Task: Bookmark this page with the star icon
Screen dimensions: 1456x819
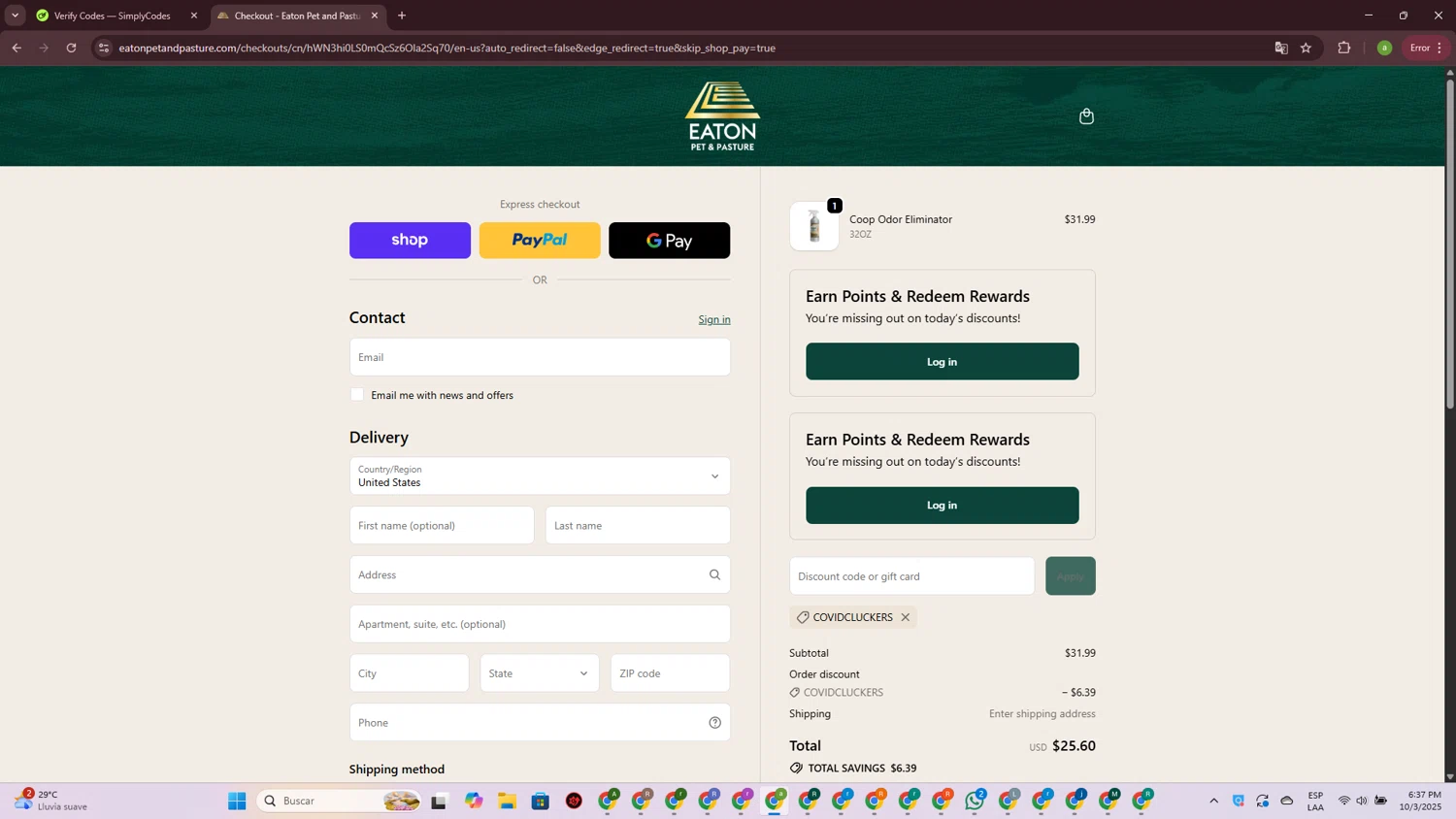Action: coord(1306,48)
